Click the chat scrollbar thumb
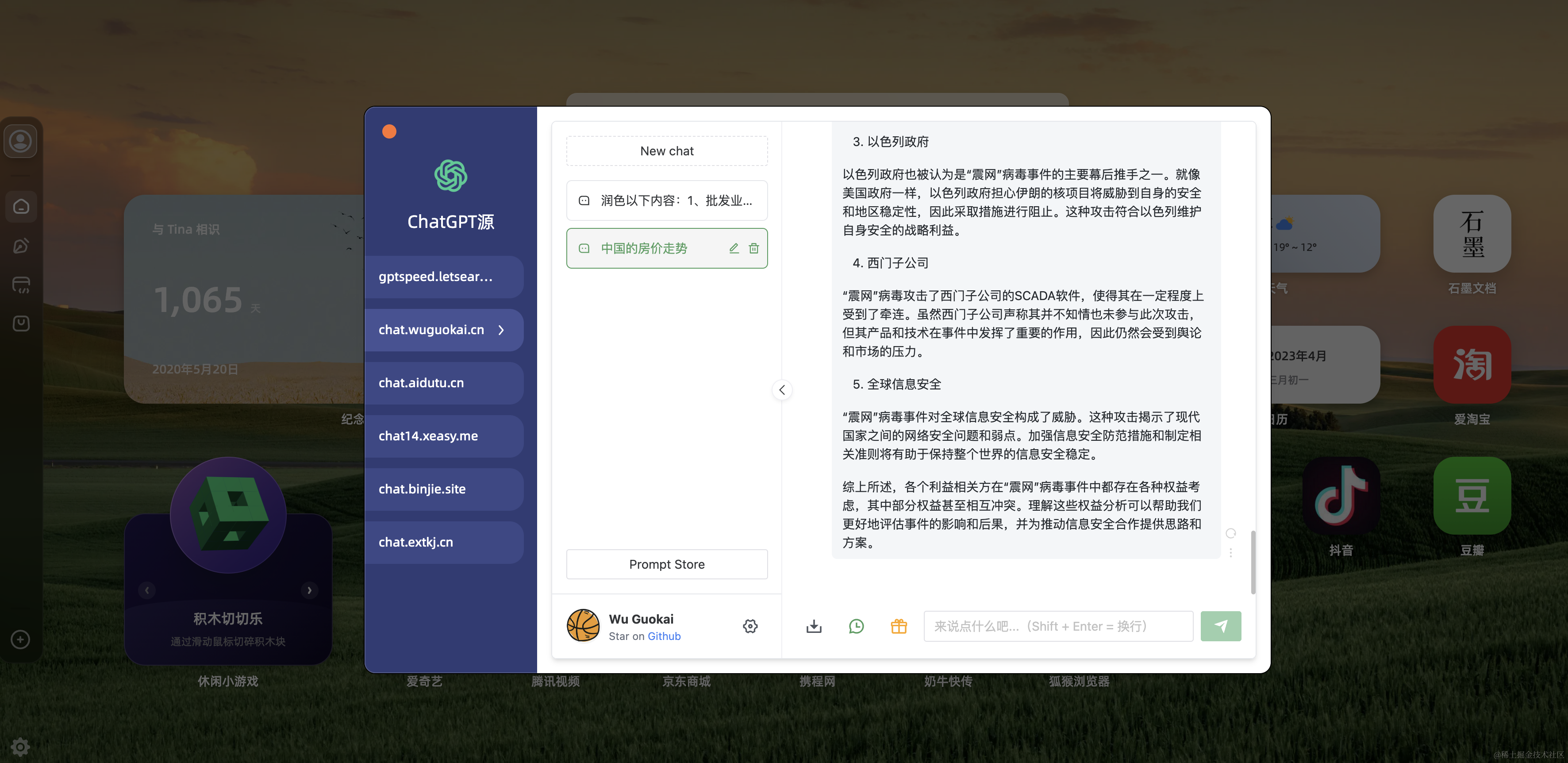The image size is (1568, 763). point(1253,562)
